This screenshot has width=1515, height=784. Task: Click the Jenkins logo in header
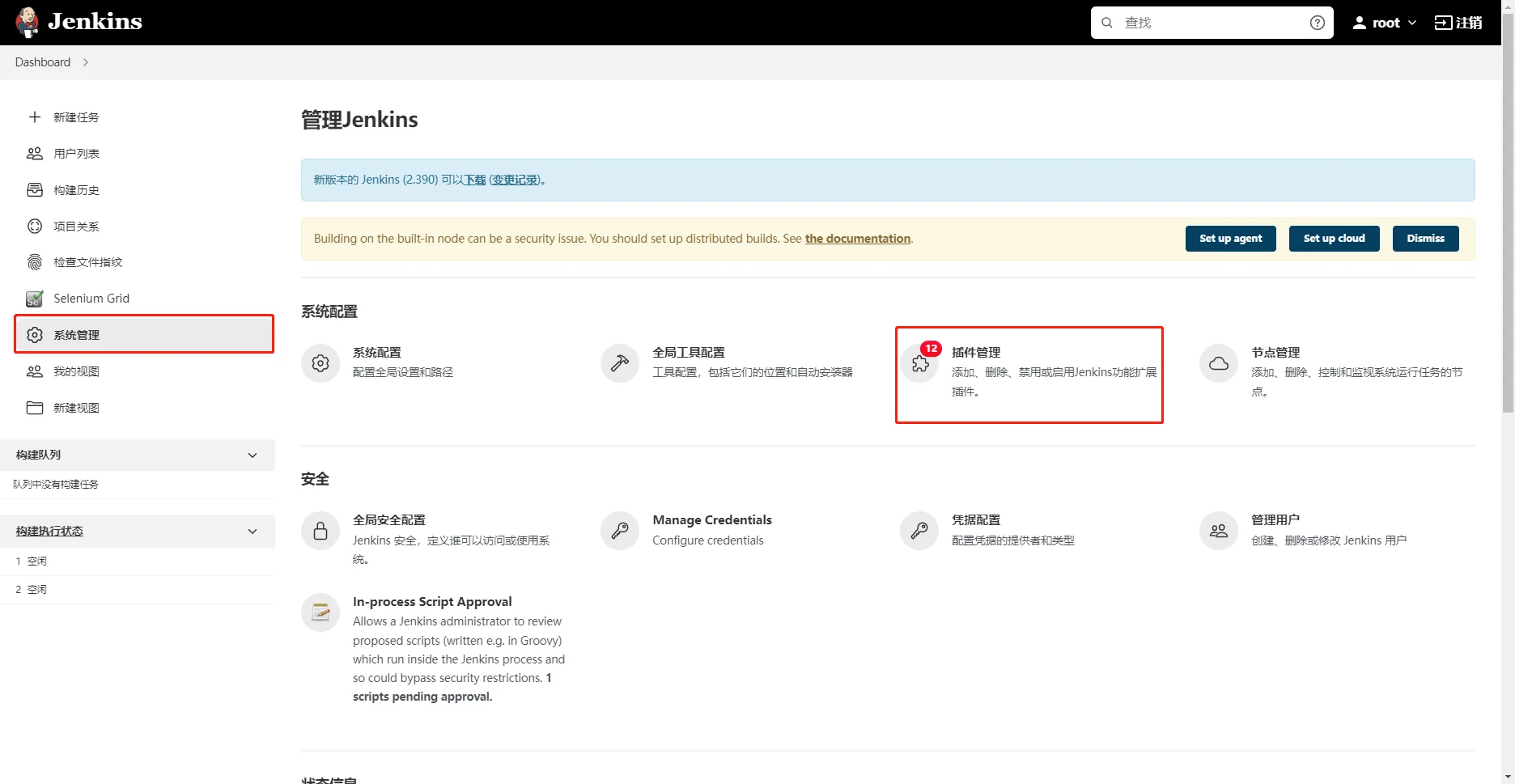79,22
